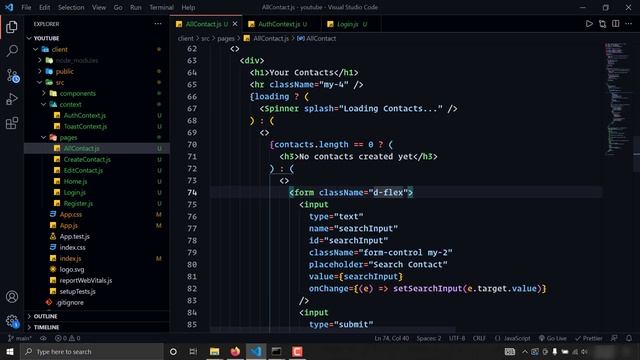Click the Synchronize Changes cloud icon
The image size is (640, 360).
point(43,338)
